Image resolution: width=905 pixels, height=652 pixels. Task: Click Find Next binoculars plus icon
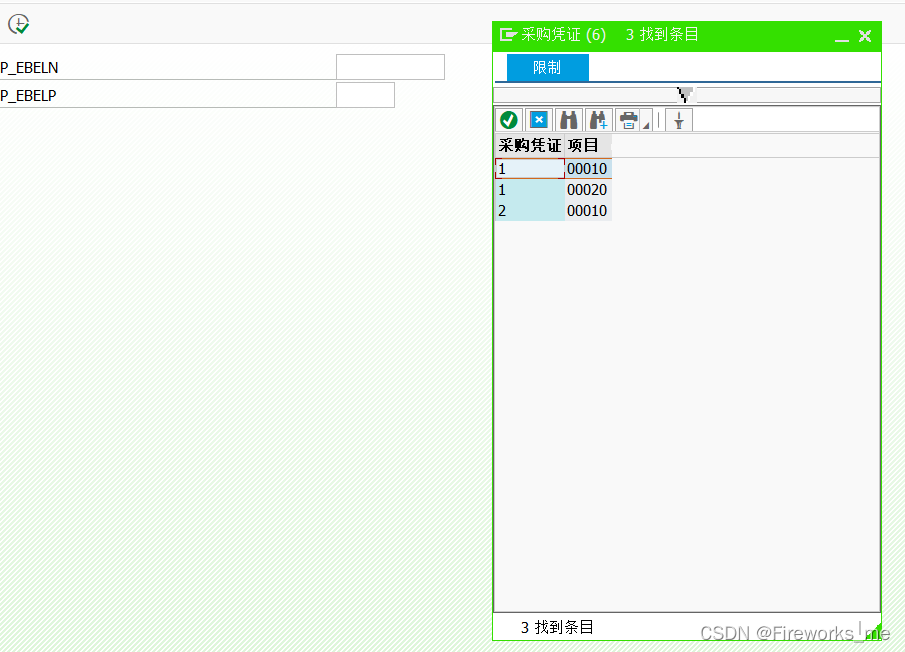[x=599, y=120]
